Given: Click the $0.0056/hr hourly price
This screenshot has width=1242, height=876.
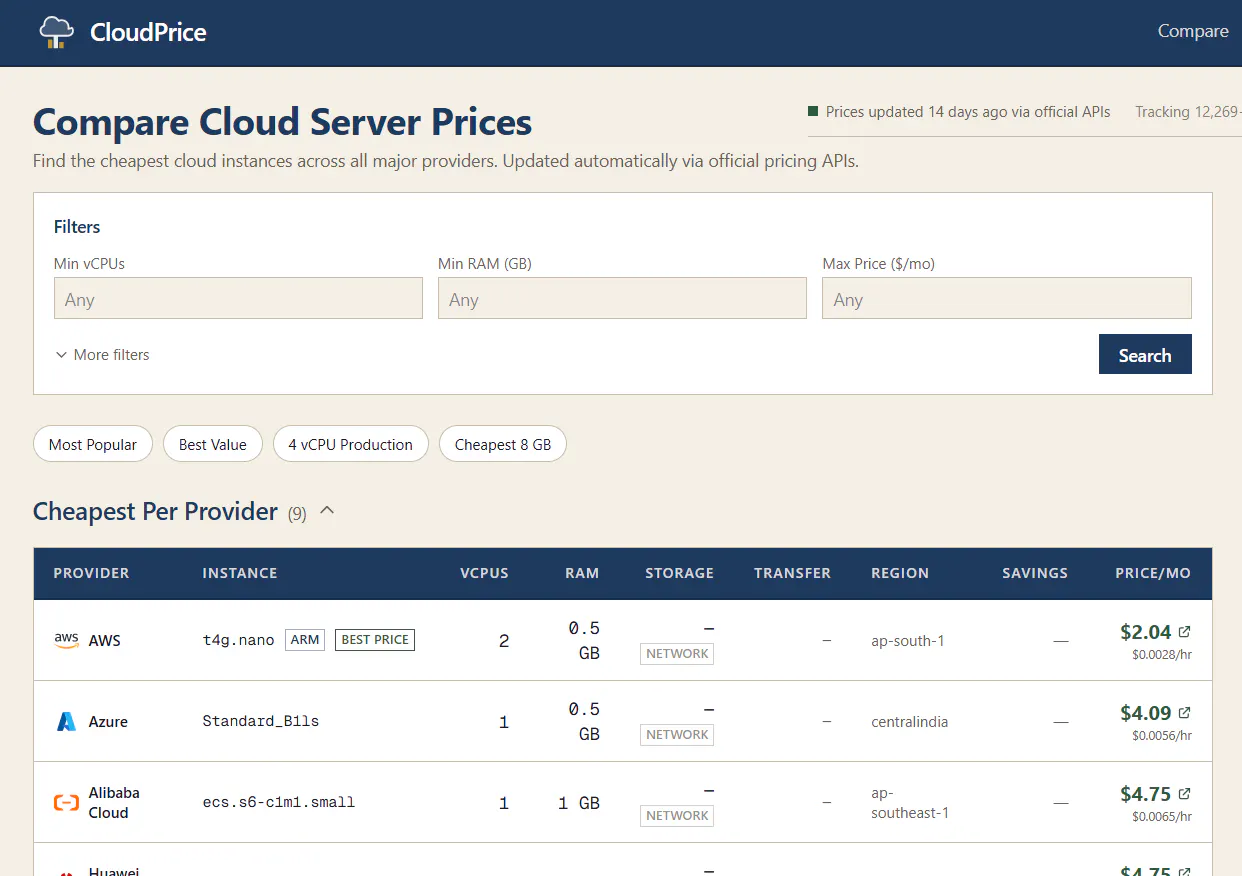Looking at the screenshot, I should coord(1162,736).
